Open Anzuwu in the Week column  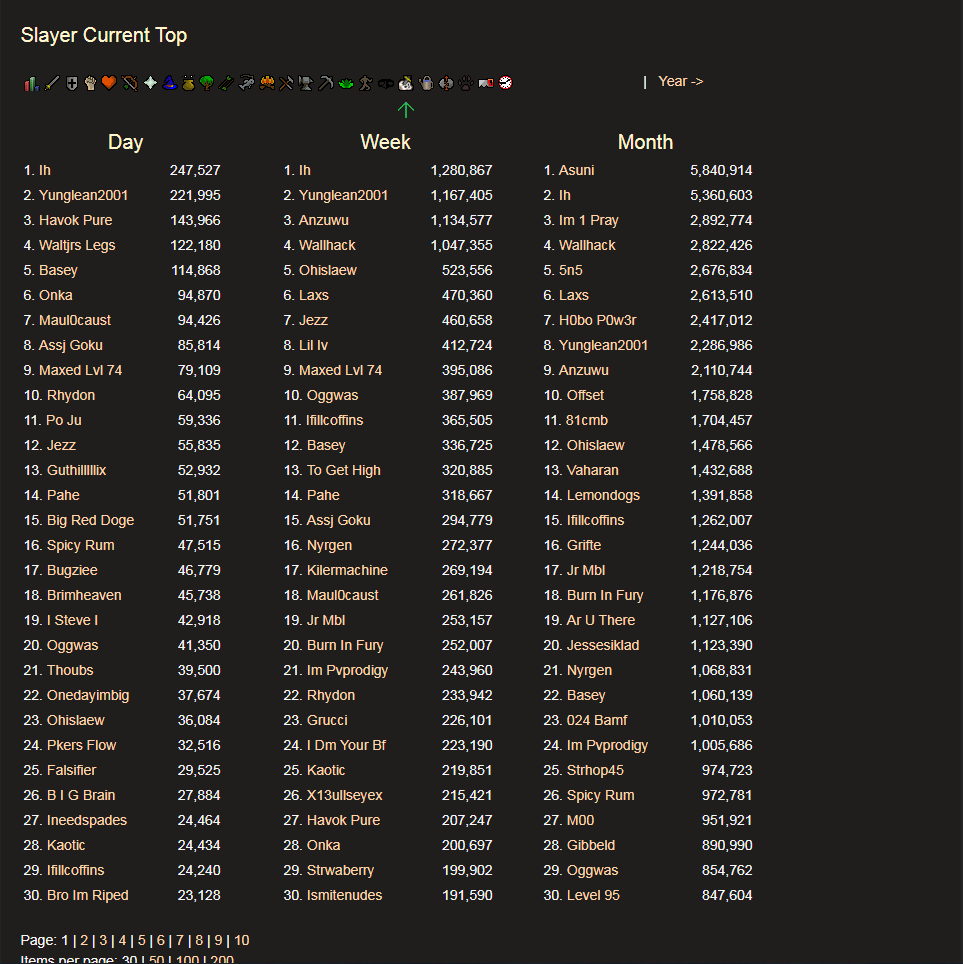point(323,220)
